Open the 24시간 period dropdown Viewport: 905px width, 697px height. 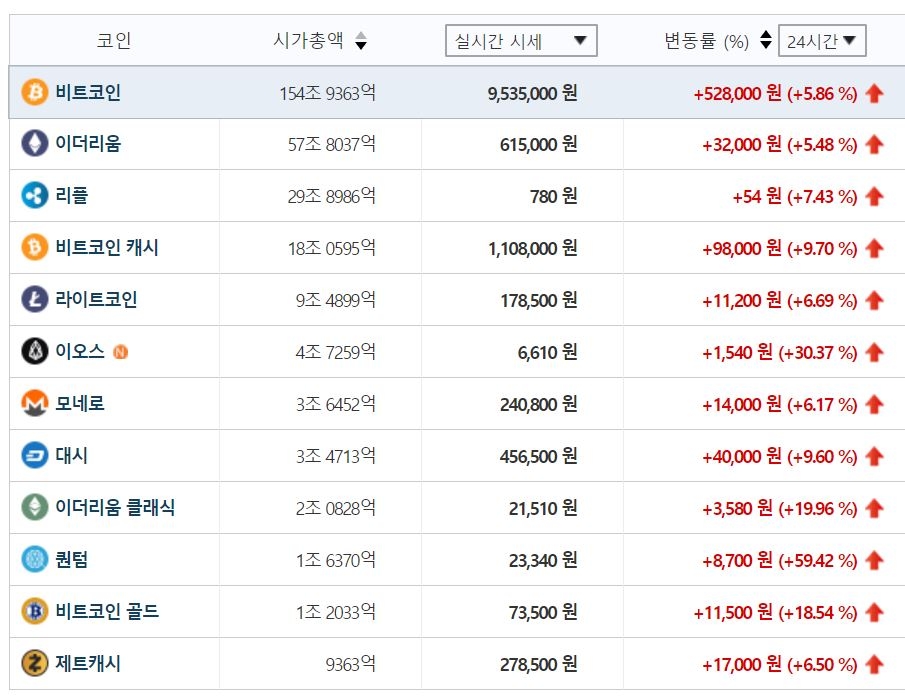tap(821, 41)
